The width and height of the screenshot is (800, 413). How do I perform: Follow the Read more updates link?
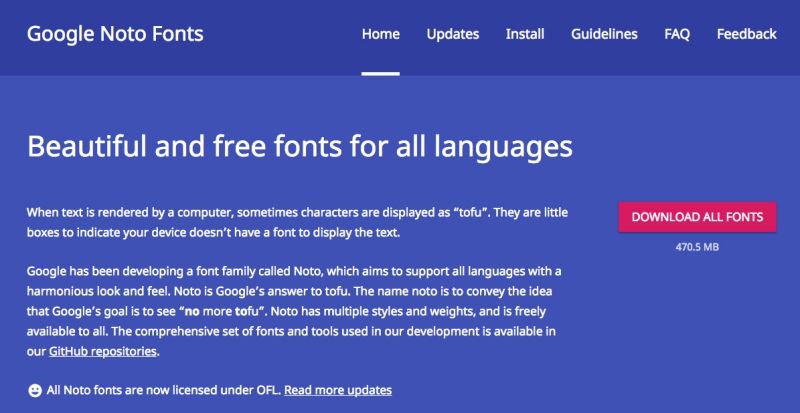tap(338, 391)
